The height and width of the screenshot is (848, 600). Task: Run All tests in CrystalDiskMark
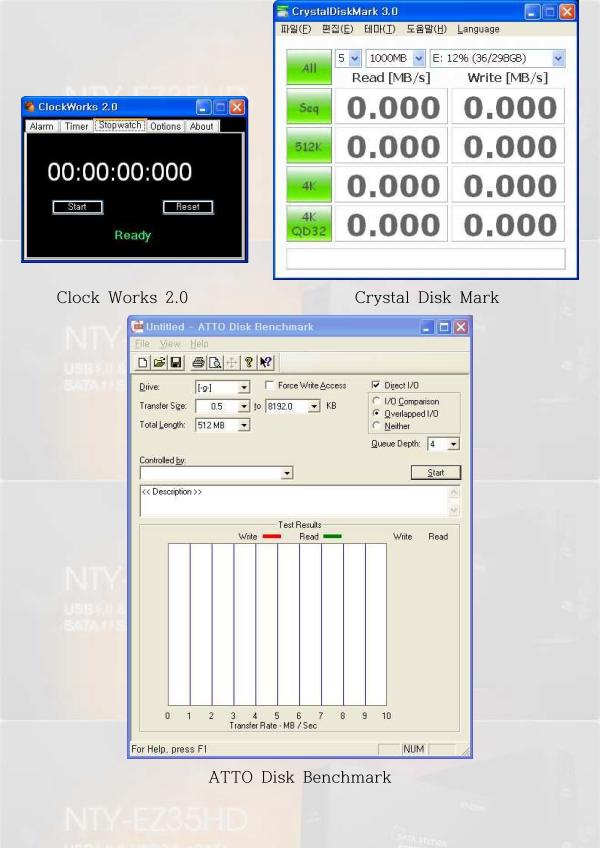tap(309, 68)
